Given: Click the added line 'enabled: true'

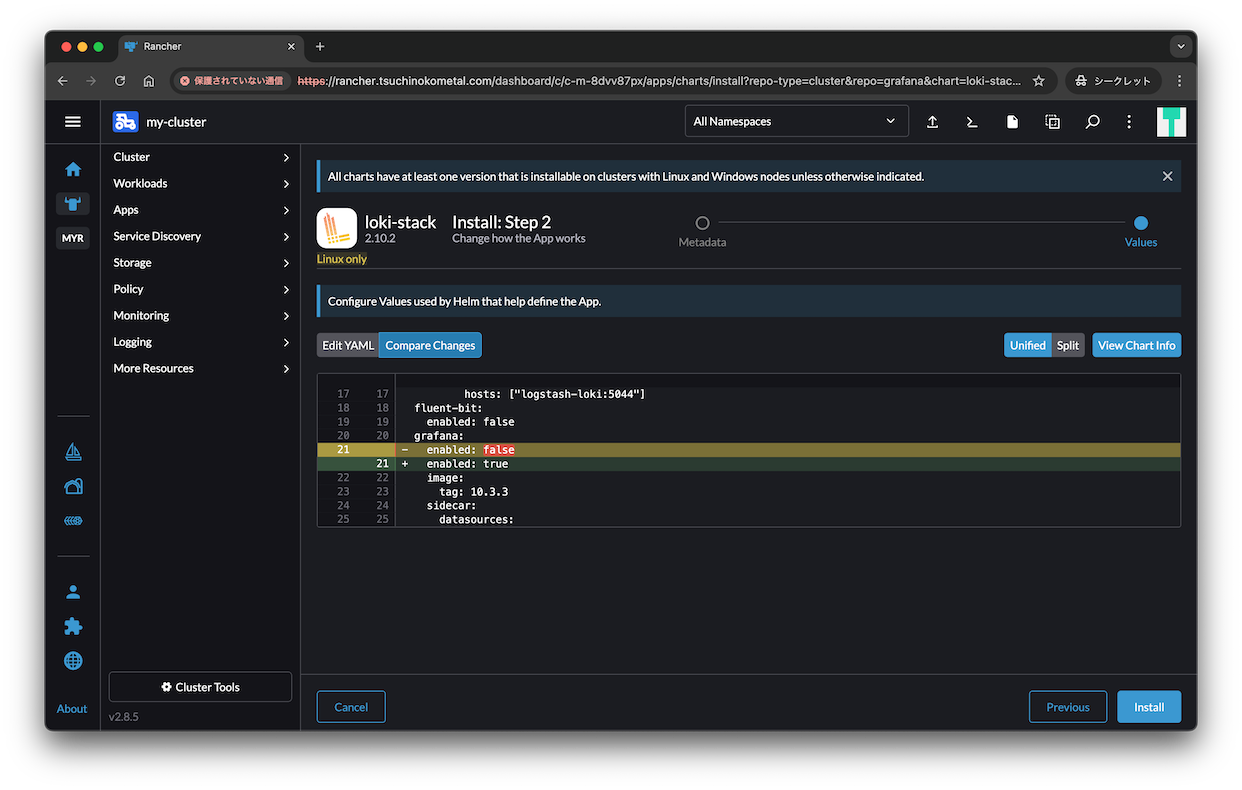Looking at the screenshot, I should 748,464.
